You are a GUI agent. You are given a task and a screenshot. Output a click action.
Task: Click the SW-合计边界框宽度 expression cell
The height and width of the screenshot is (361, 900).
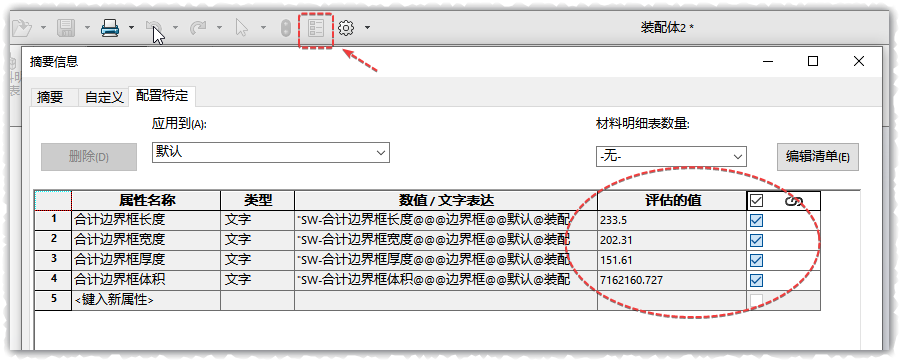tap(446, 240)
